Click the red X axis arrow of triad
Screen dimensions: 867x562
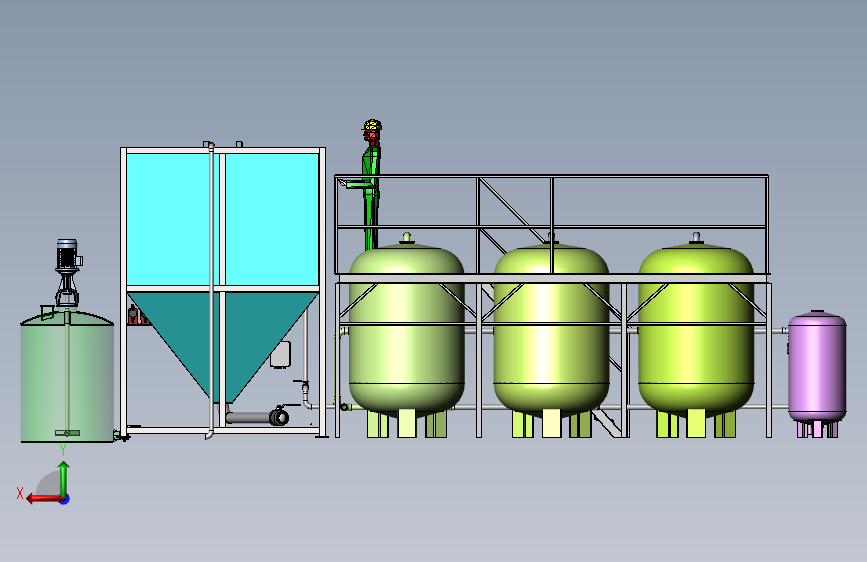click(x=45, y=499)
